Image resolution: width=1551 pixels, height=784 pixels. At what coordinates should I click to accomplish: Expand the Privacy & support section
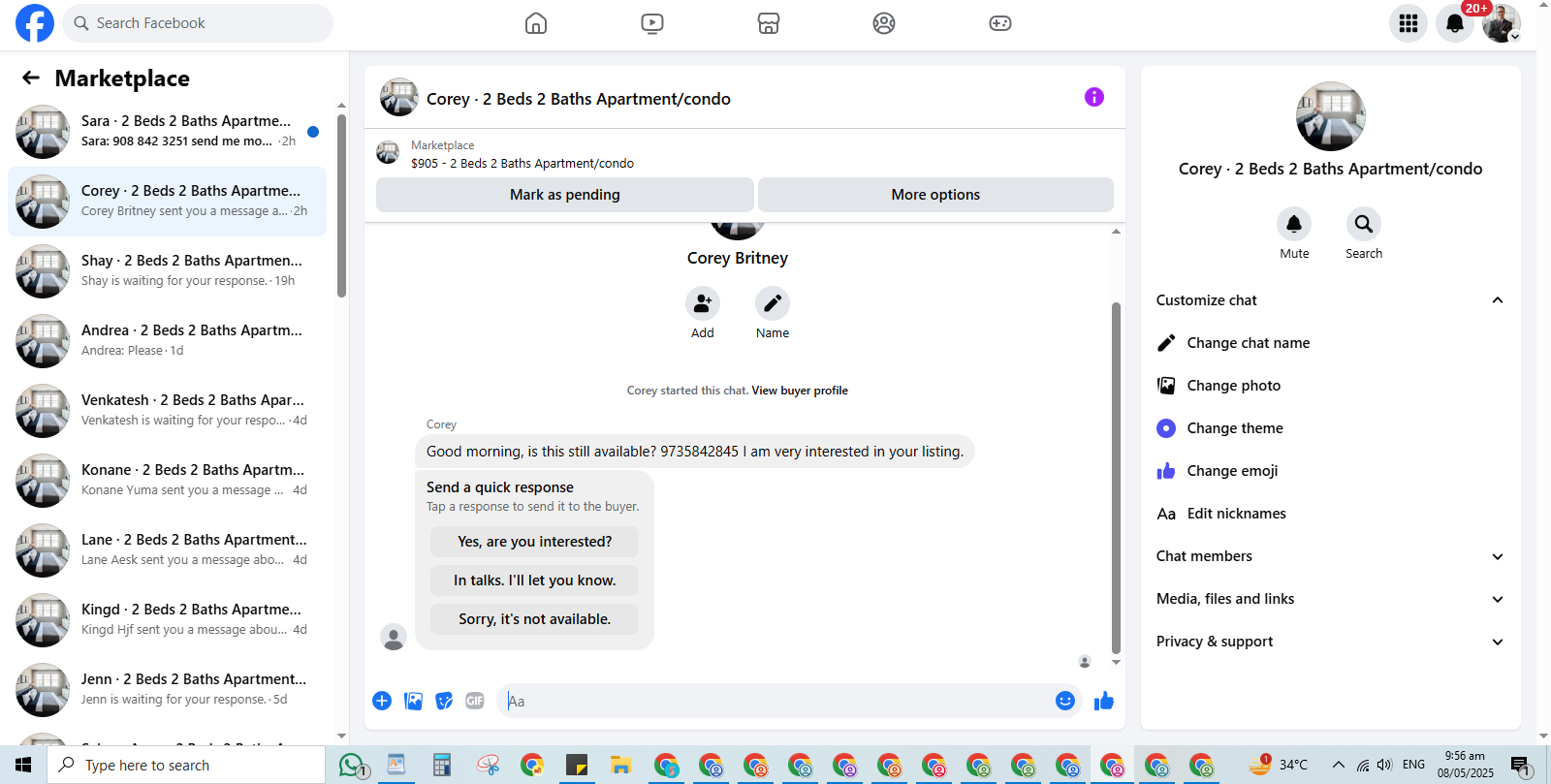(x=1330, y=642)
